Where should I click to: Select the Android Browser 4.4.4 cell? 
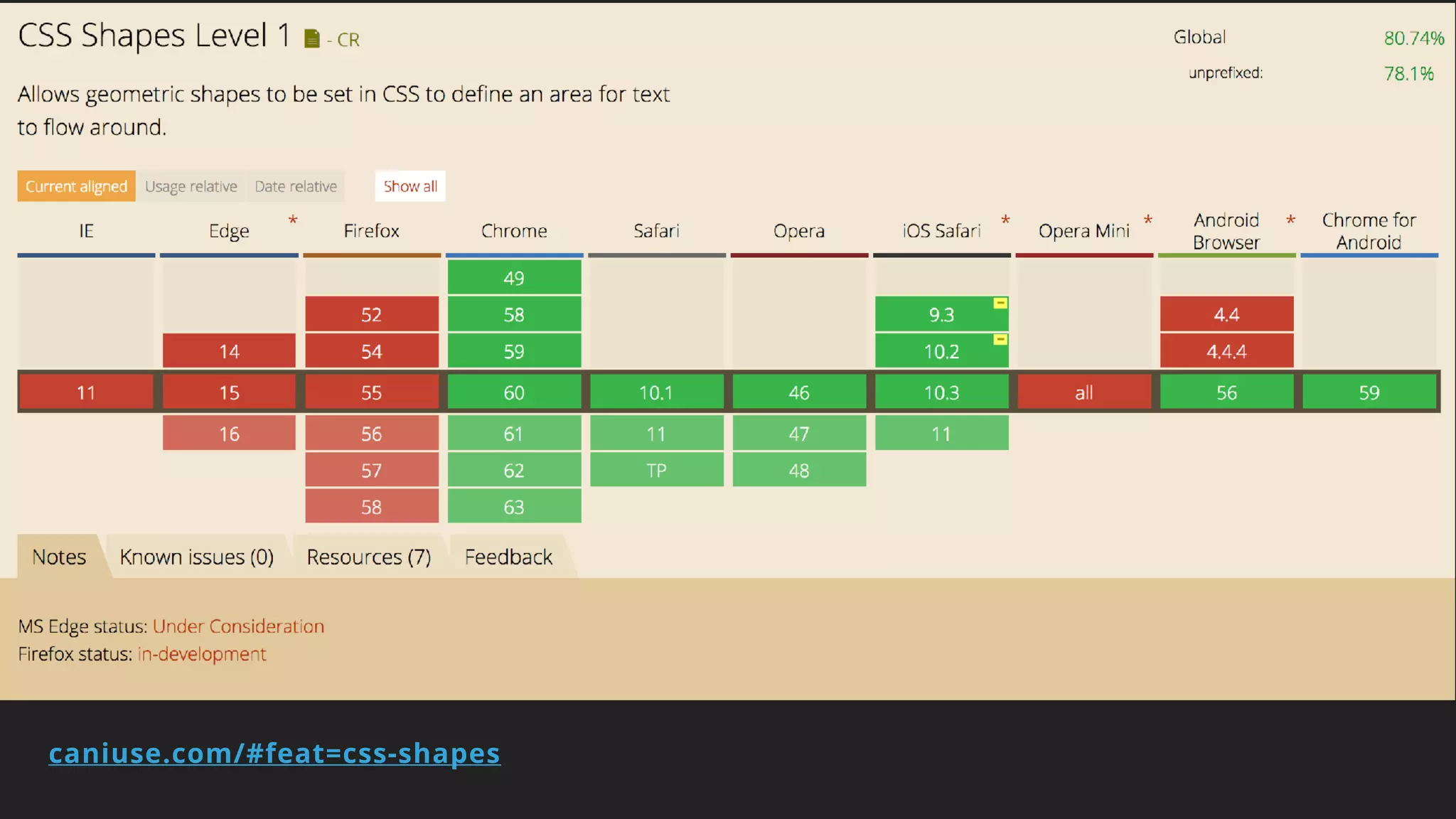coord(1227,351)
